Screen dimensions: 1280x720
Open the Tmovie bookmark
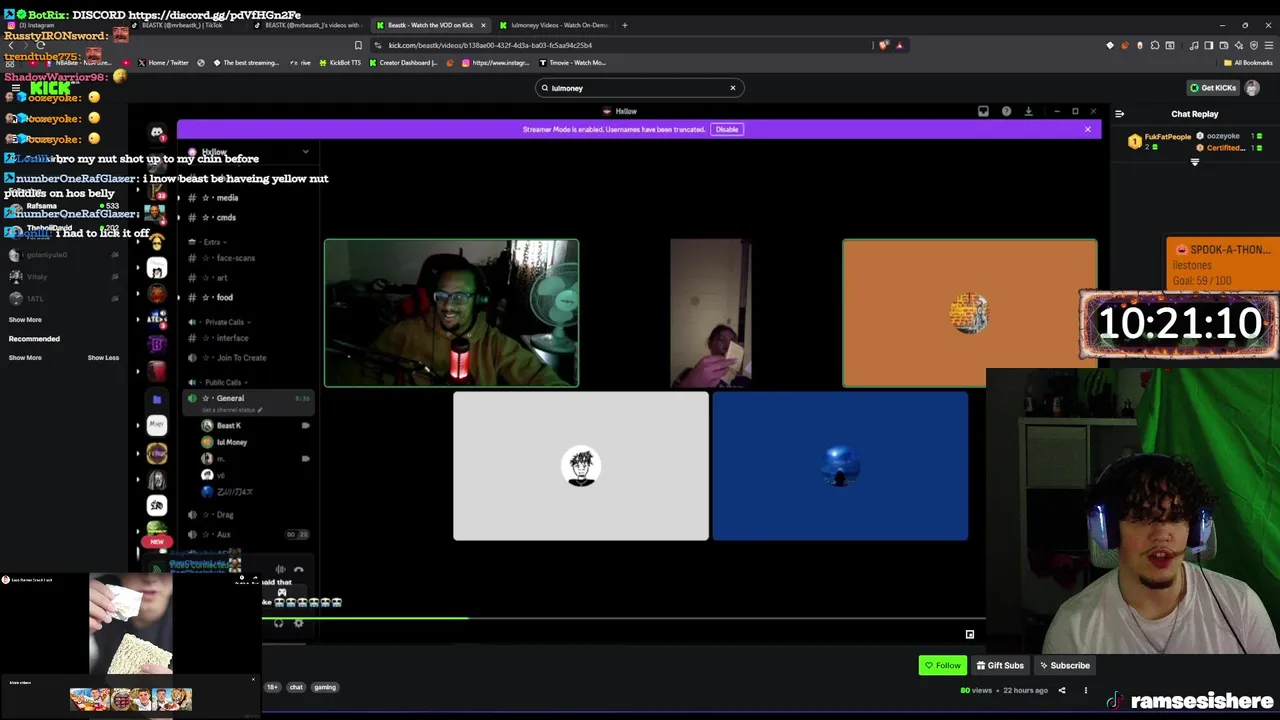coord(572,62)
